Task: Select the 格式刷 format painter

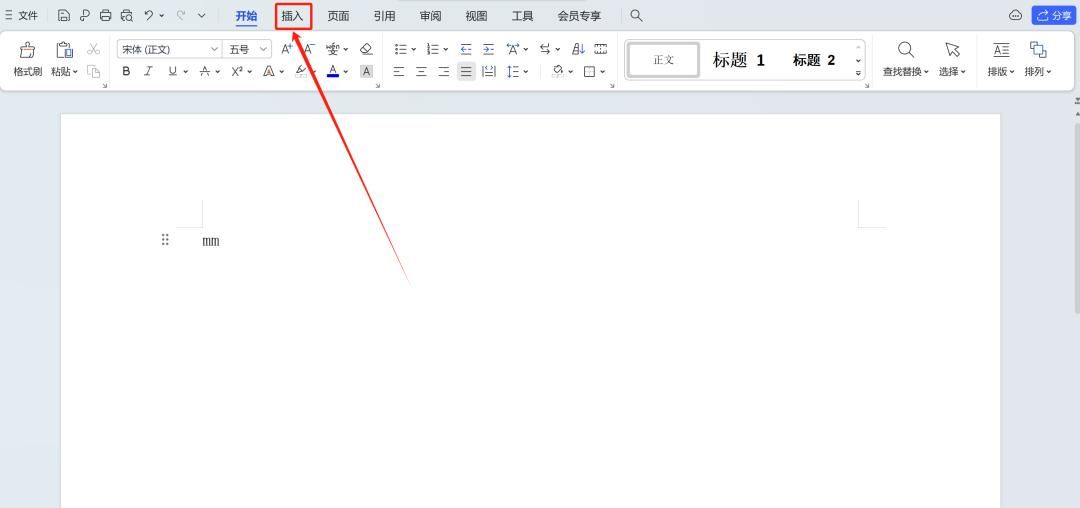Action: click(x=28, y=59)
